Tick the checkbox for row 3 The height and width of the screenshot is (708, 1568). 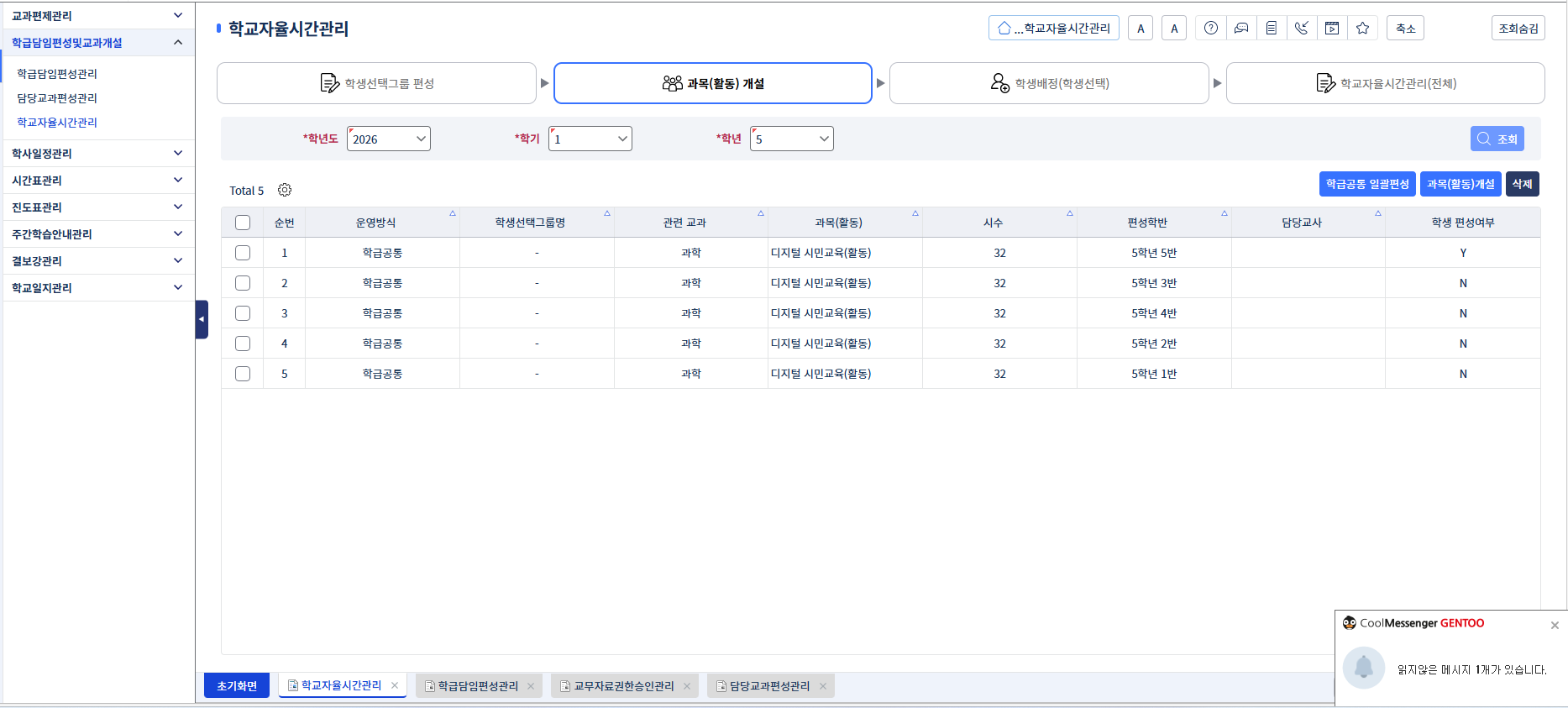[x=243, y=313]
